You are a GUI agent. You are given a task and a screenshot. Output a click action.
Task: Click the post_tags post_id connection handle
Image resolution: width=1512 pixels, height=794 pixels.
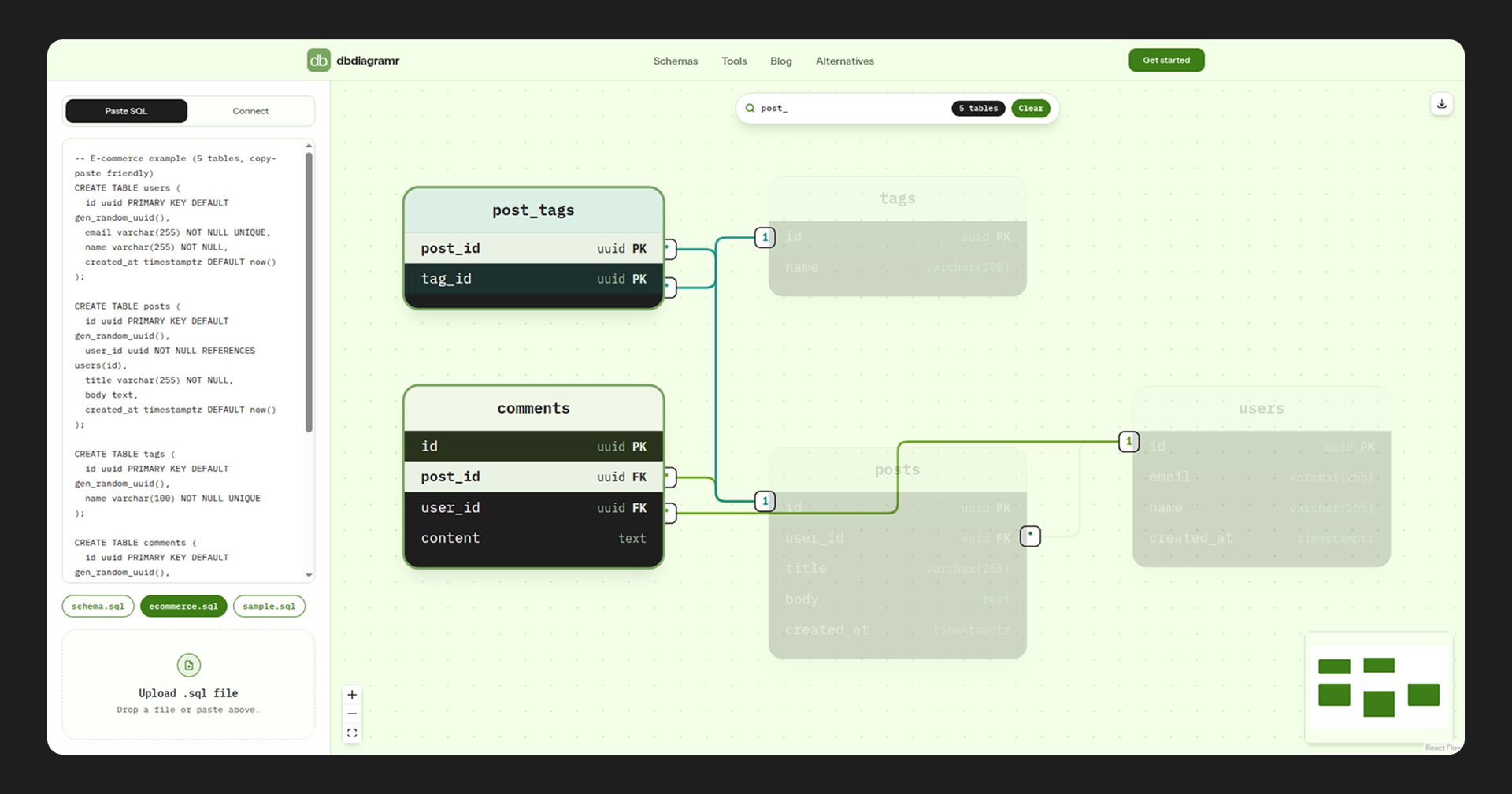point(669,249)
